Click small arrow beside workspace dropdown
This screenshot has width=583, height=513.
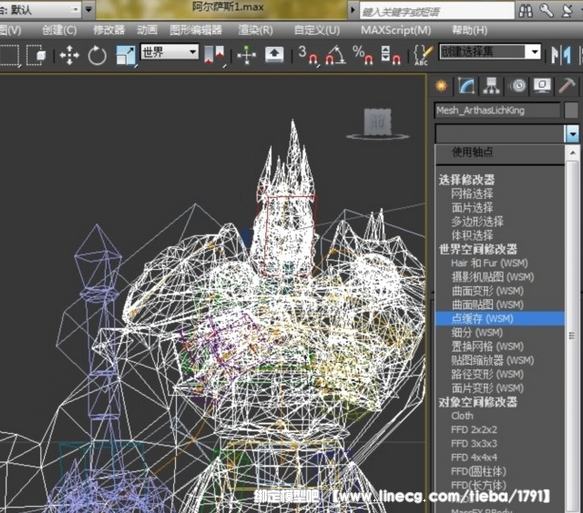(x=88, y=9)
